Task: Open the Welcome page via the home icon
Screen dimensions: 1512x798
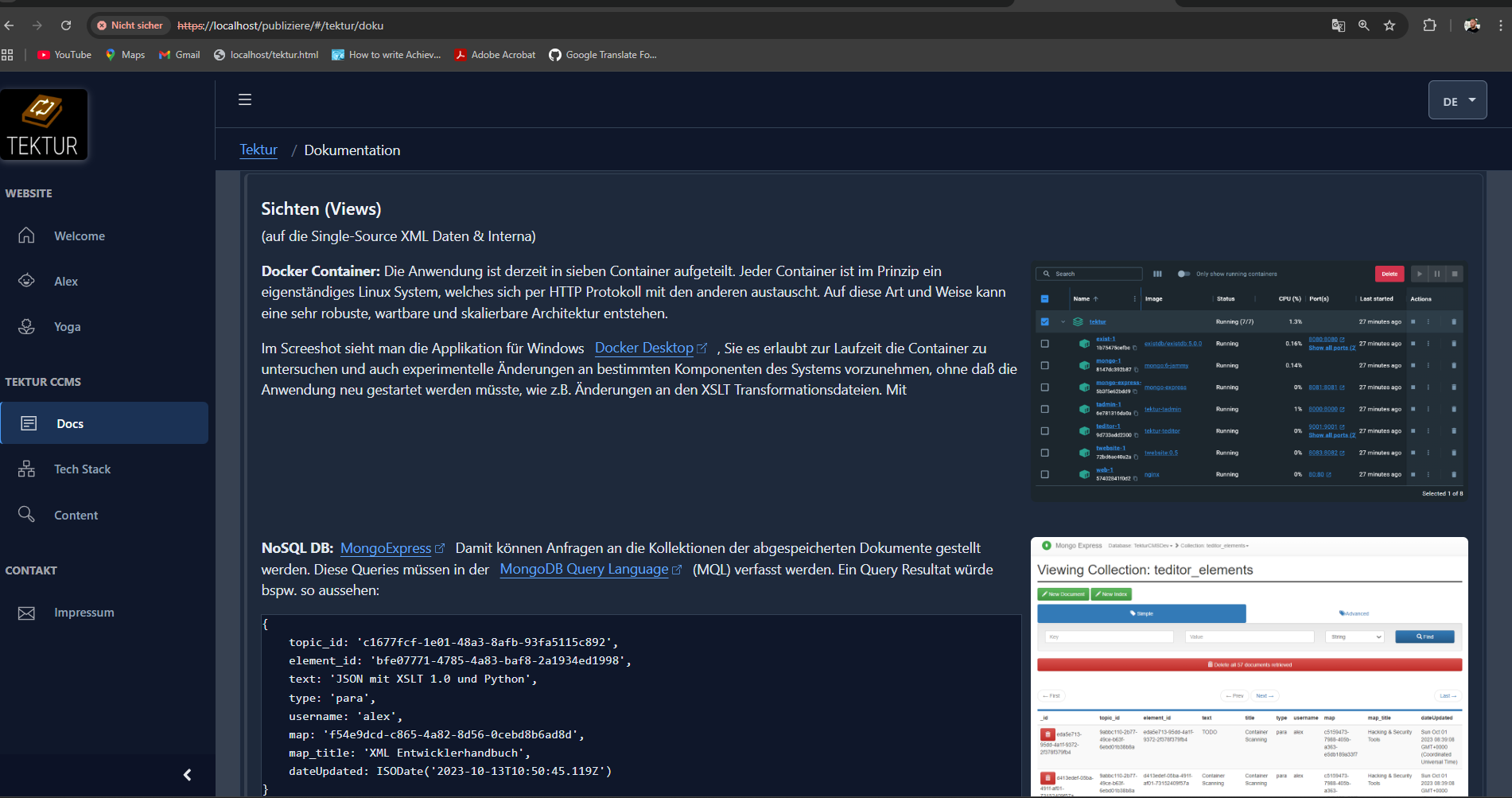Action: click(26, 236)
